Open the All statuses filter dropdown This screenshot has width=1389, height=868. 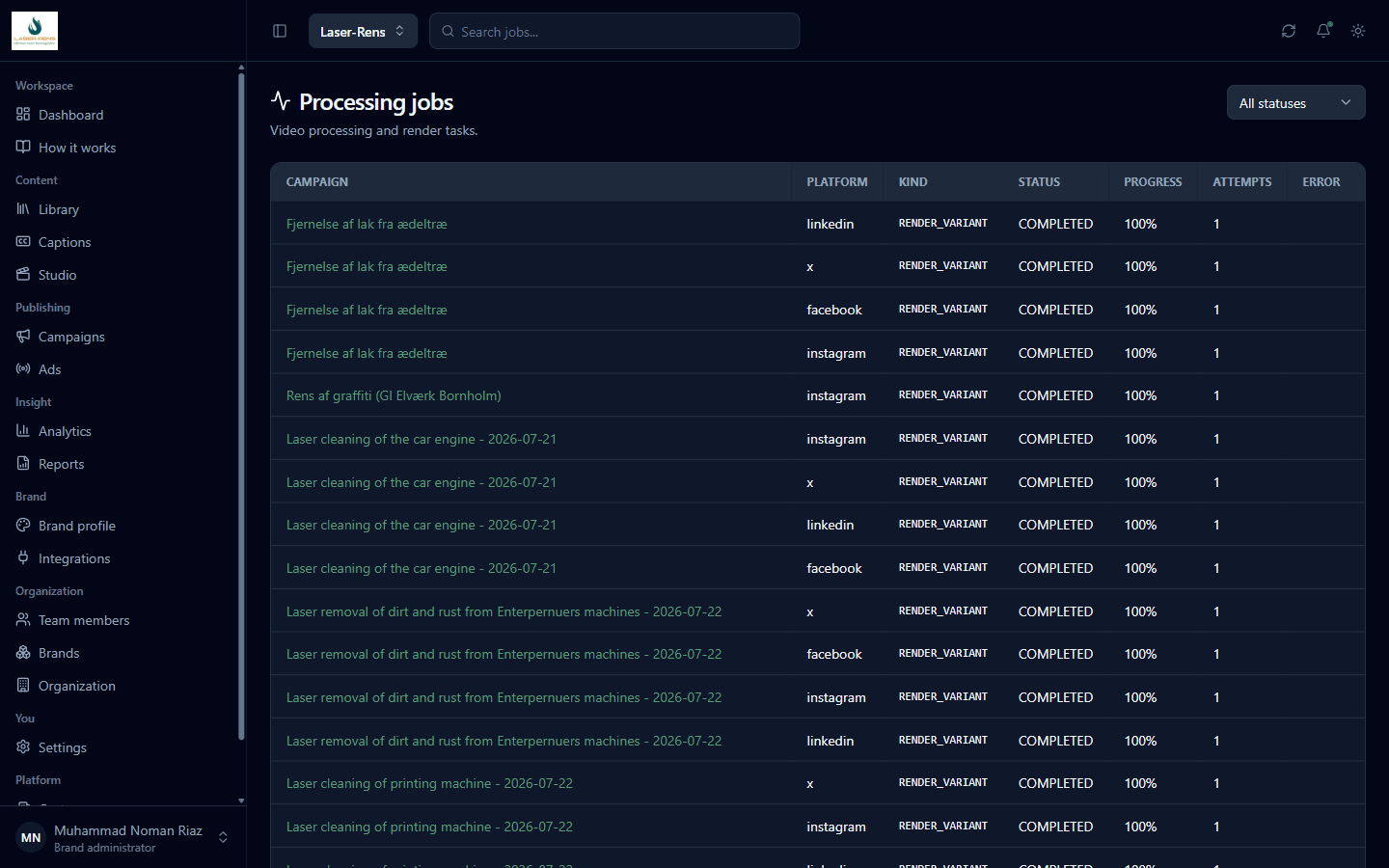(x=1295, y=102)
